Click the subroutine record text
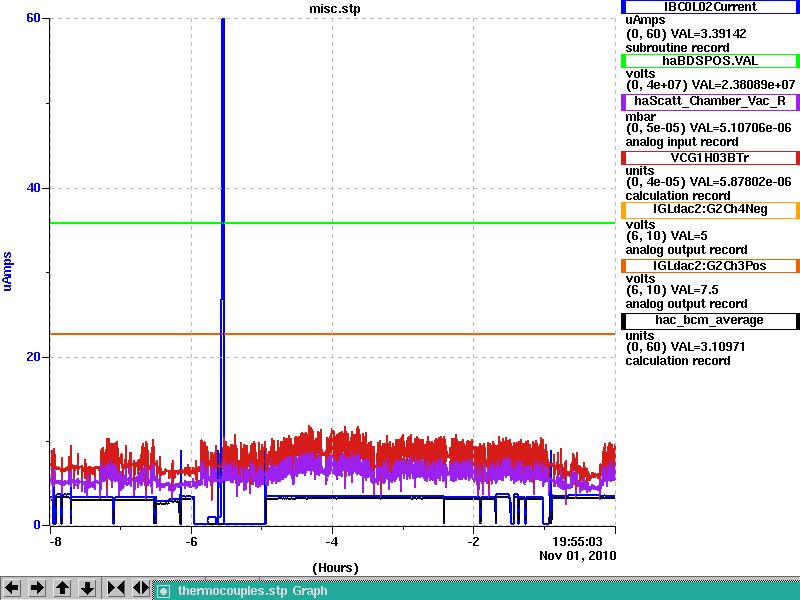800x600 pixels. point(678,48)
